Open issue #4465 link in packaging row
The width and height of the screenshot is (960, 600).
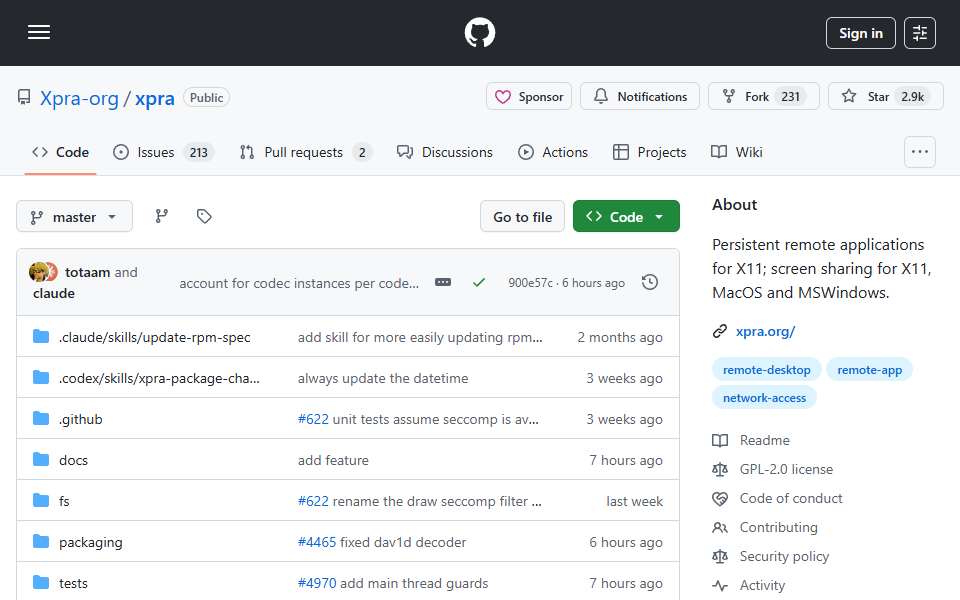[317, 542]
